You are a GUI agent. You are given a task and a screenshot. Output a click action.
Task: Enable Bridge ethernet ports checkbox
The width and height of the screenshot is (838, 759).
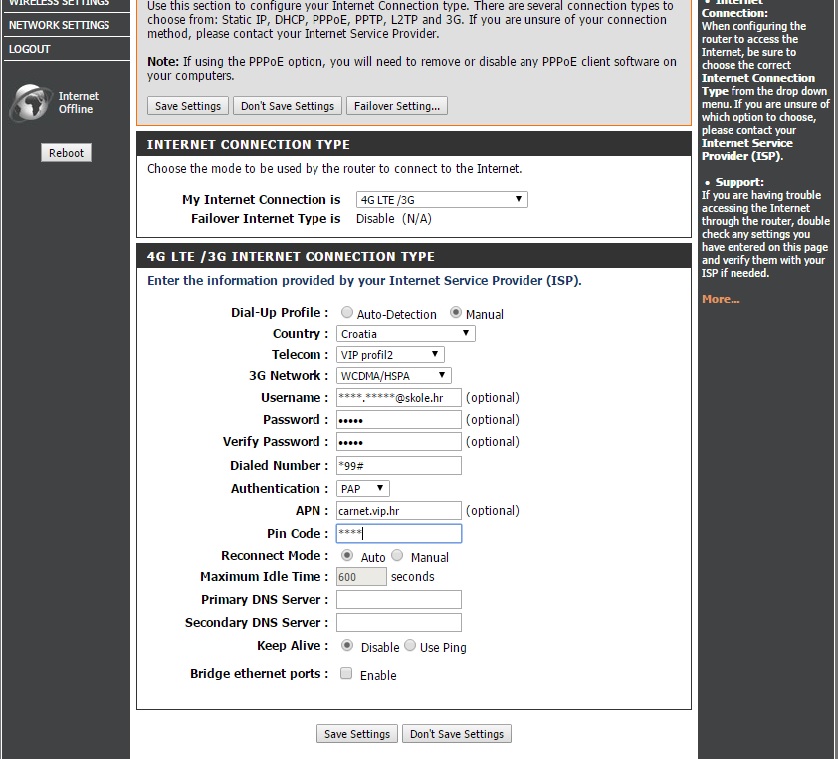346,674
